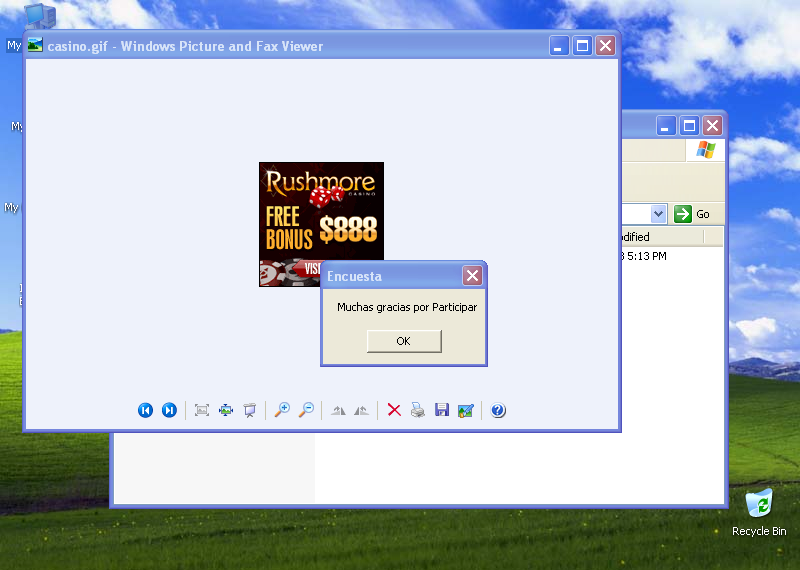Print the picture

point(418,410)
